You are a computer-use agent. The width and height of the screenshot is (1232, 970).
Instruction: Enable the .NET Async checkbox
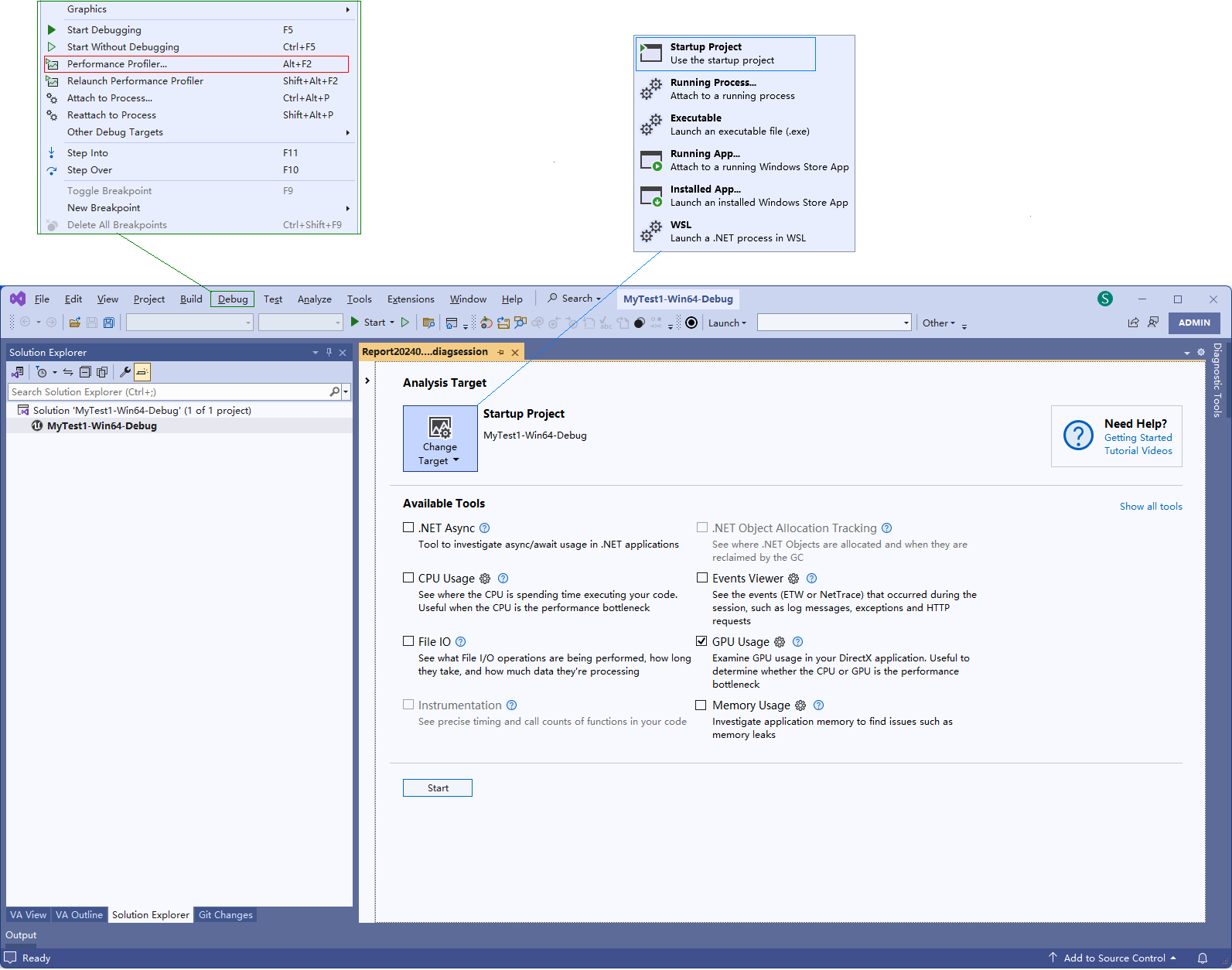pos(408,528)
